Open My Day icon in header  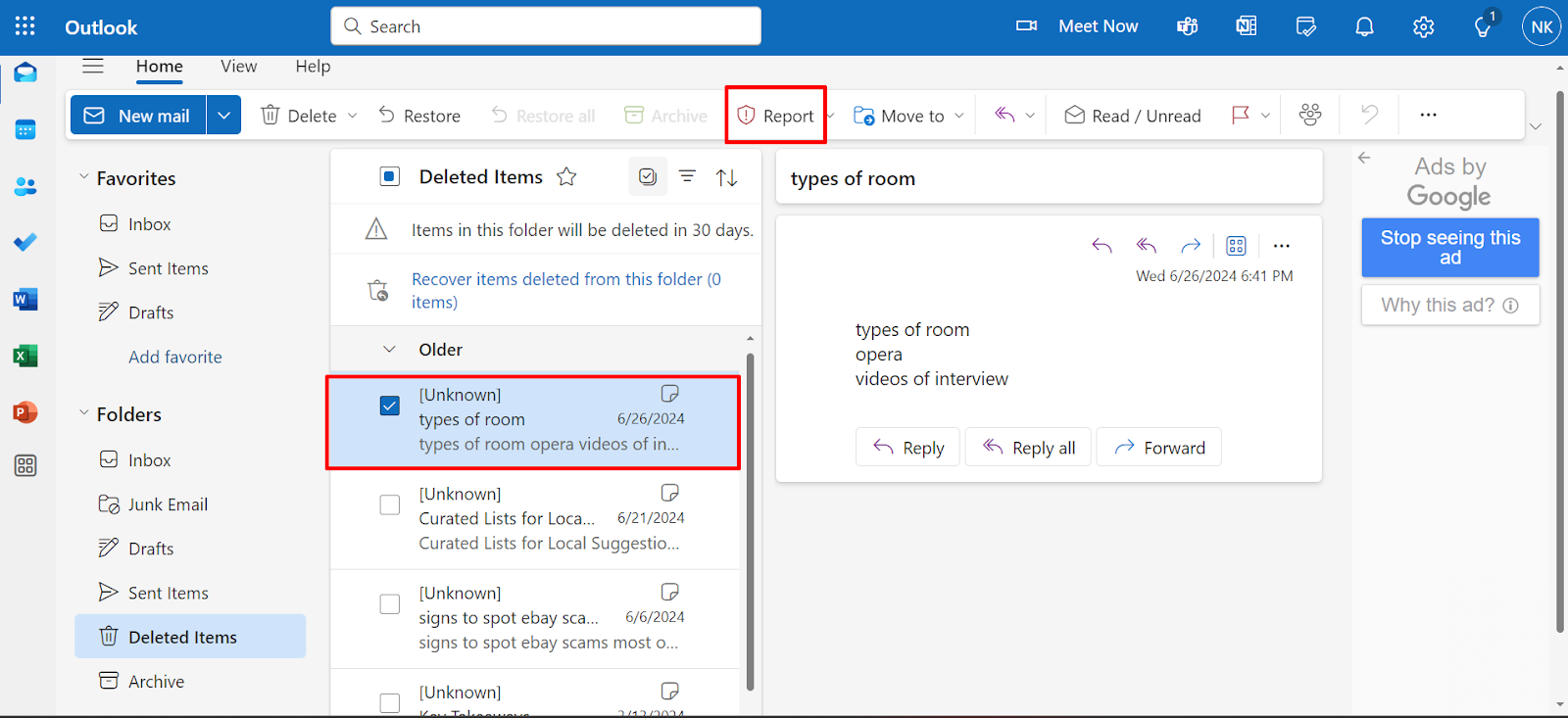[x=1305, y=26]
